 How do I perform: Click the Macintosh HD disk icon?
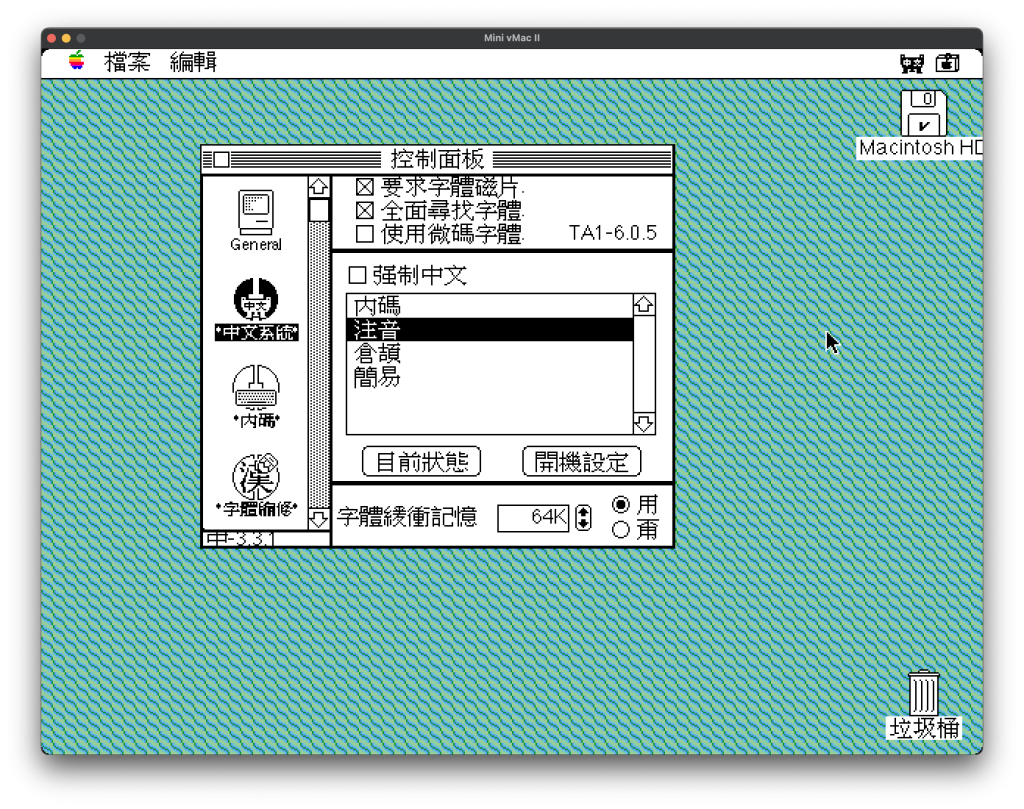[923, 113]
